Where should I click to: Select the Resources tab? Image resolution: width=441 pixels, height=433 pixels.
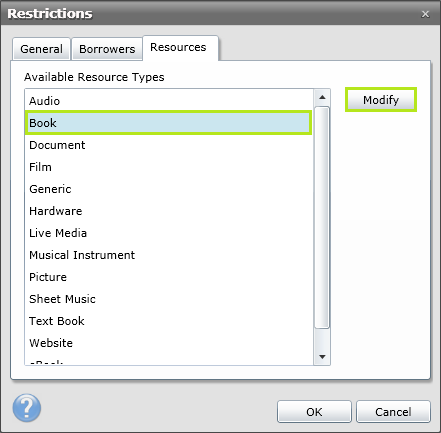point(180,48)
